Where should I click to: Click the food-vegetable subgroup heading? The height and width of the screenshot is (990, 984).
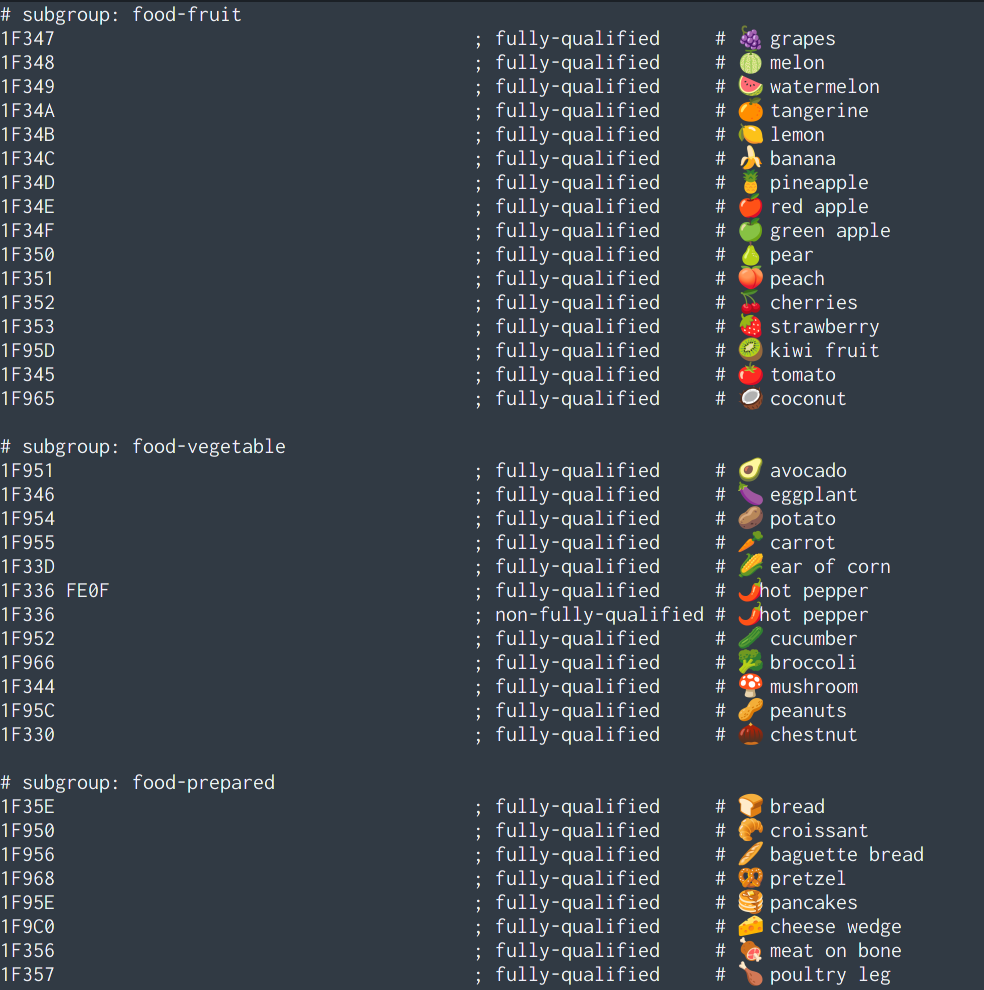(143, 446)
